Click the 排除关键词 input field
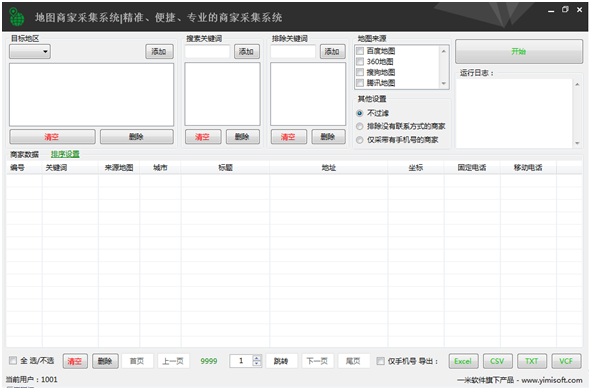Screen dimensions: 591x390 click(293, 51)
